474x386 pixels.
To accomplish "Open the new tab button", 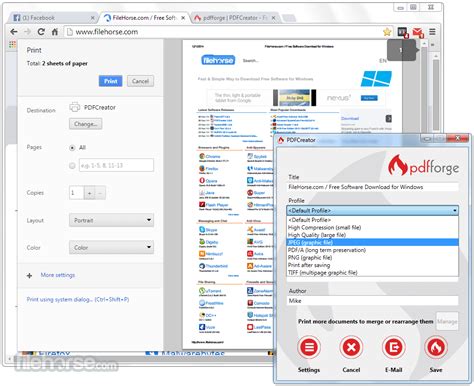I will (x=288, y=18).
